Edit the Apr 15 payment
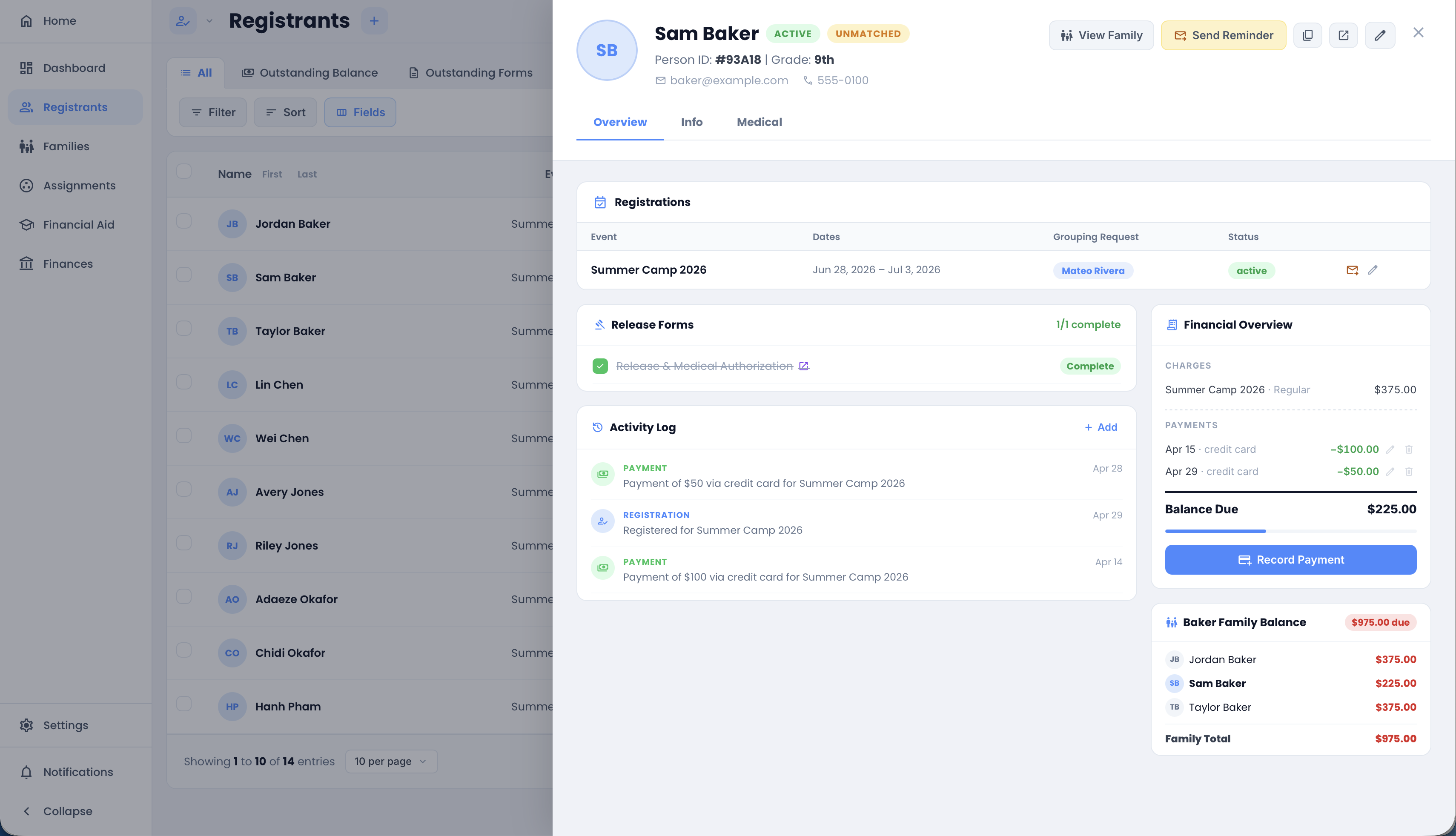This screenshot has height=836, width=1456. pyautogui.click(x=1390, y=449)
